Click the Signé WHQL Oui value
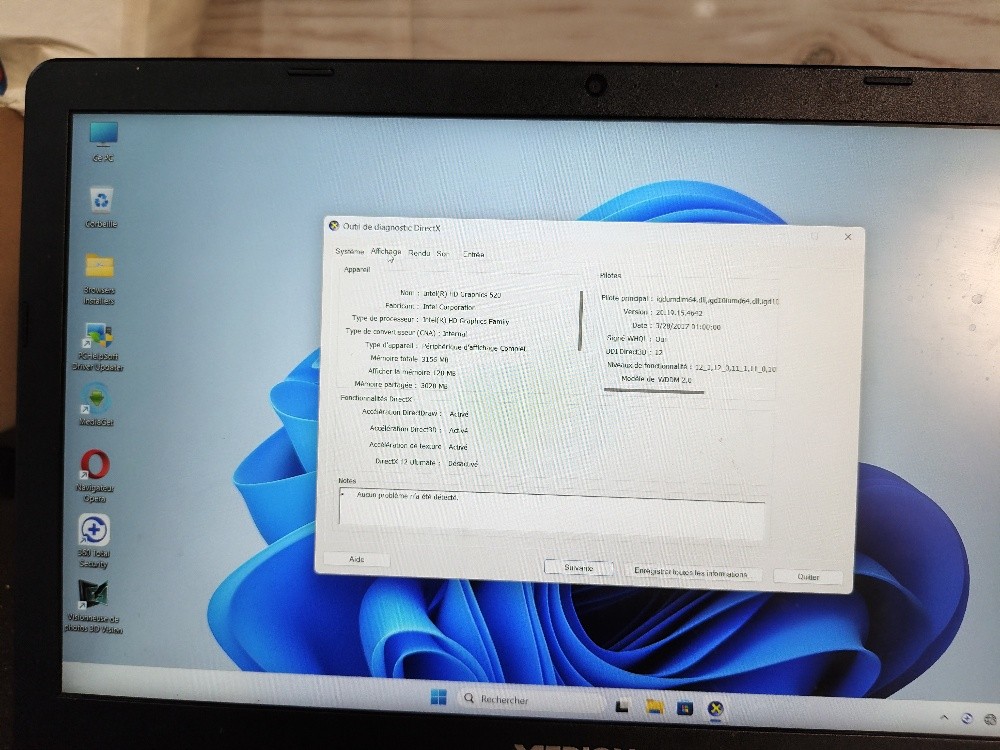The height and width of the screenshot is (750, 1000). point(661,339)
